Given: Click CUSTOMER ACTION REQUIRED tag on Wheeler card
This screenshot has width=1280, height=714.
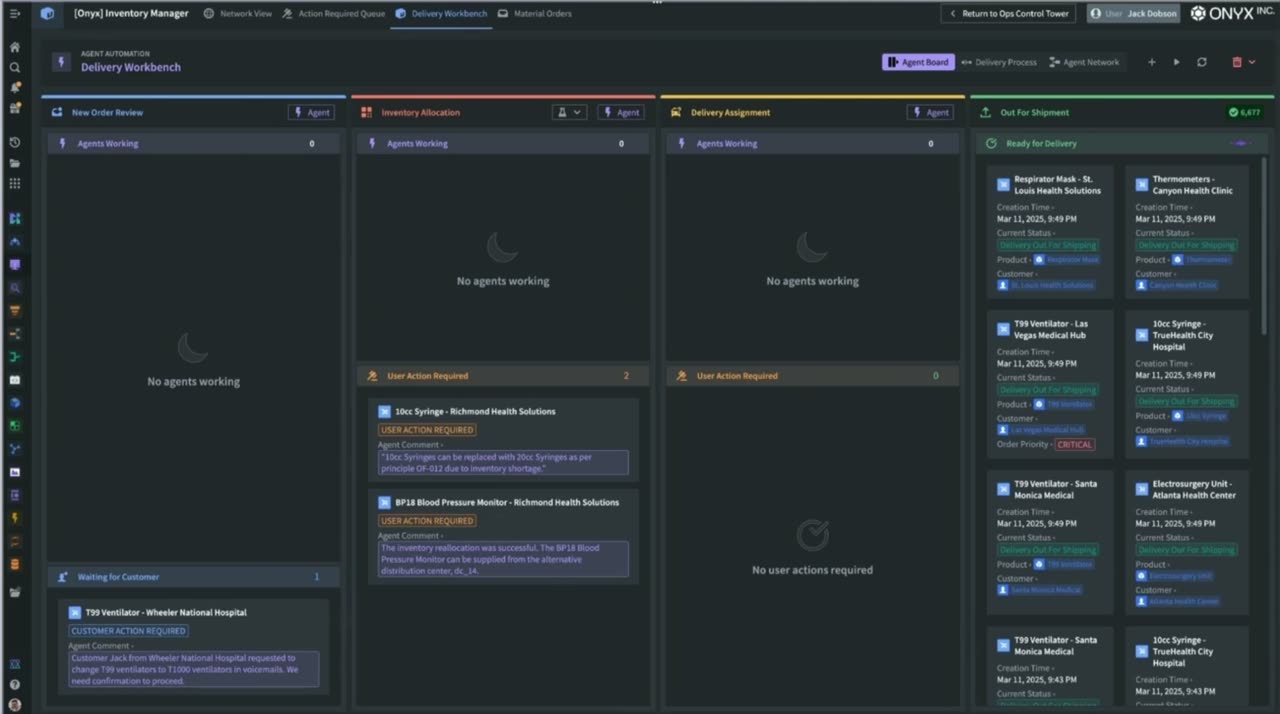Looking at the screenshot, I should (129, 631).
